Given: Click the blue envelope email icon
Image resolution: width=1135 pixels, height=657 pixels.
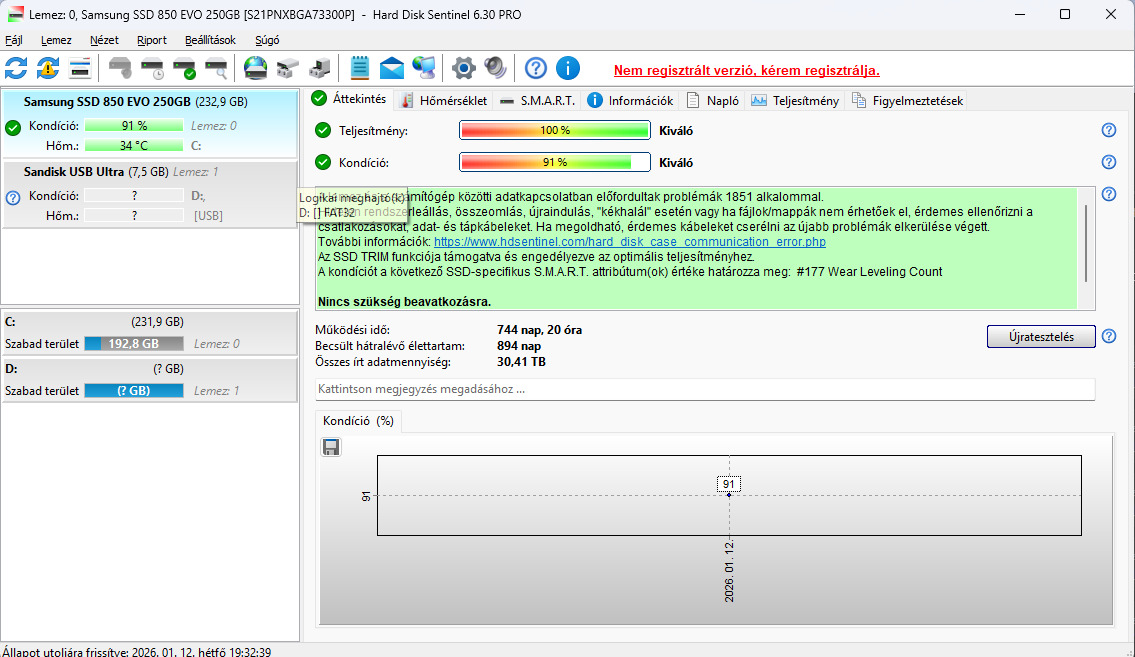Looking at the screenshot, I should tap(392, 69).
